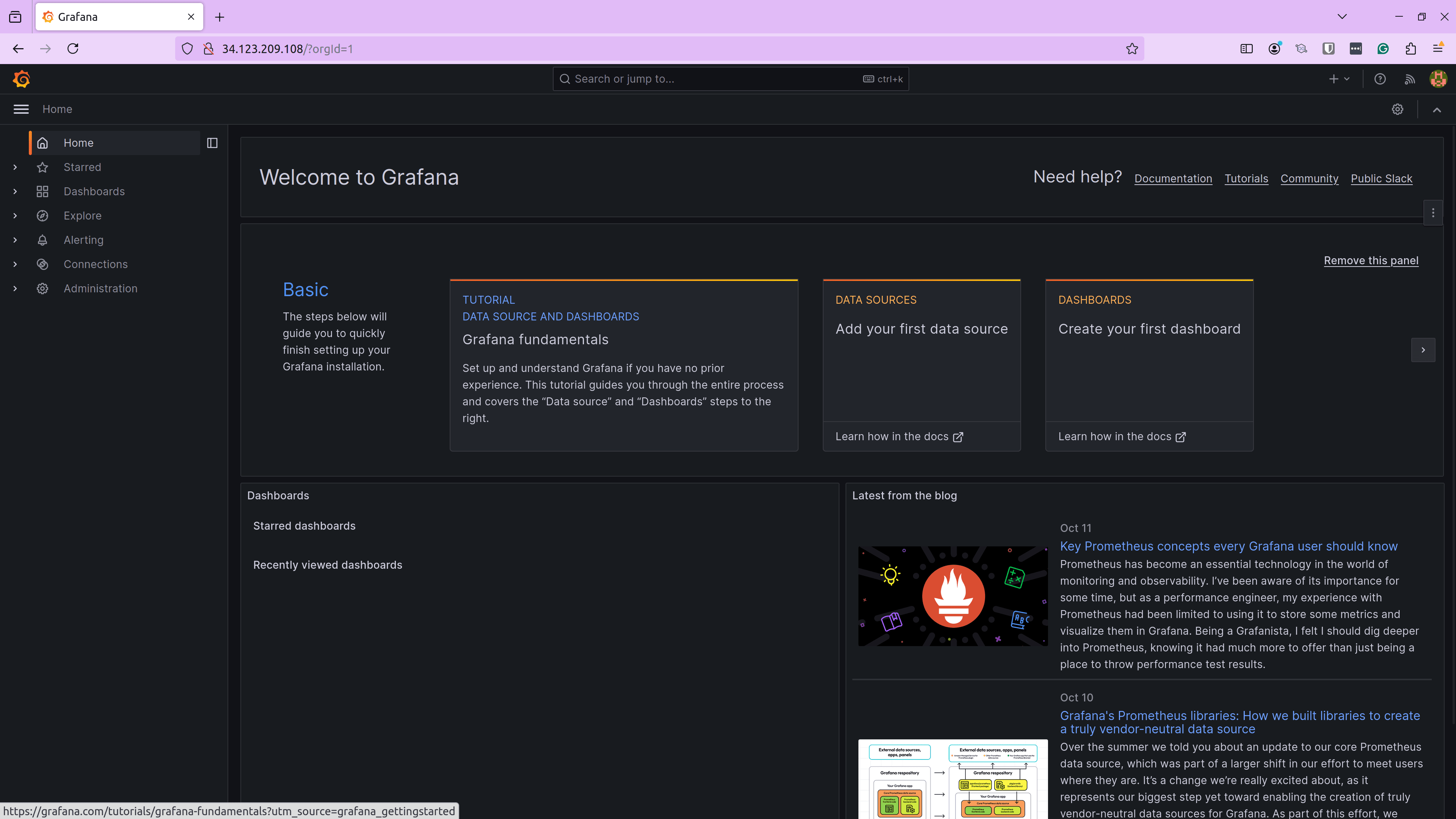Expand the Explore section chevron
Viewport: 1456px width, 819px height.
tap(15, 216)
